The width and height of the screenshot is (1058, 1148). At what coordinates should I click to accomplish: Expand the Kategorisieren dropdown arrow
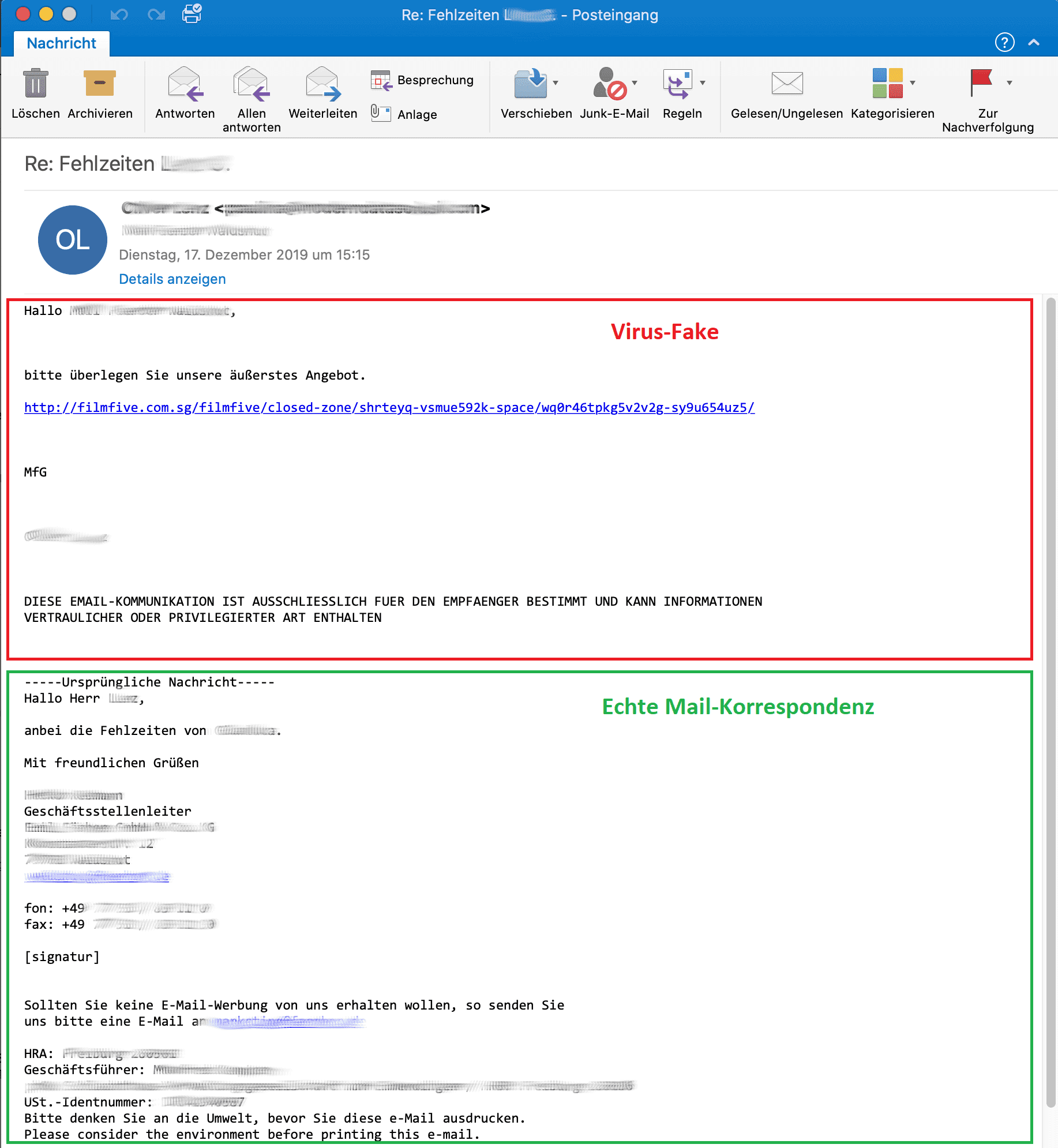913,83
